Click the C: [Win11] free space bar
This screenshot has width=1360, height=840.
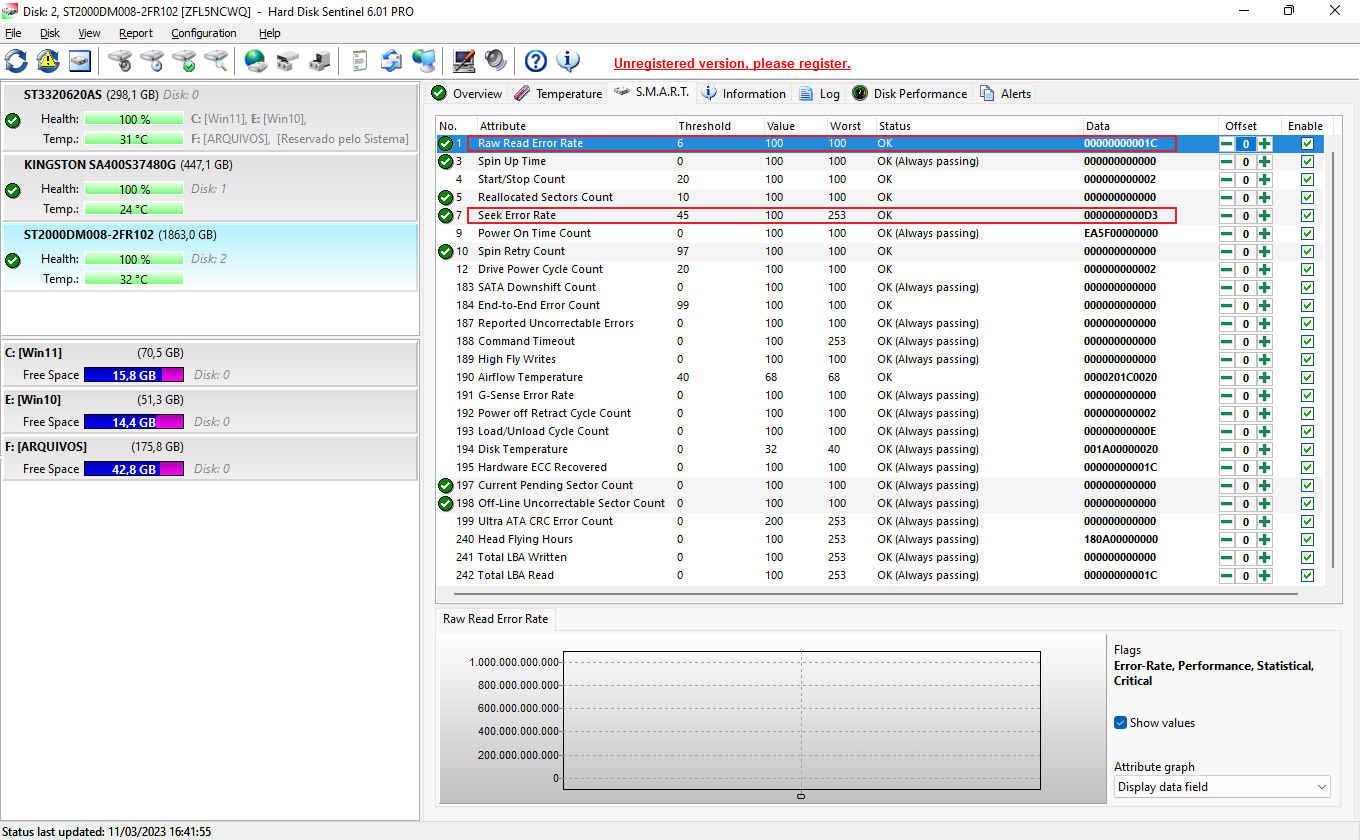point(134,375)
